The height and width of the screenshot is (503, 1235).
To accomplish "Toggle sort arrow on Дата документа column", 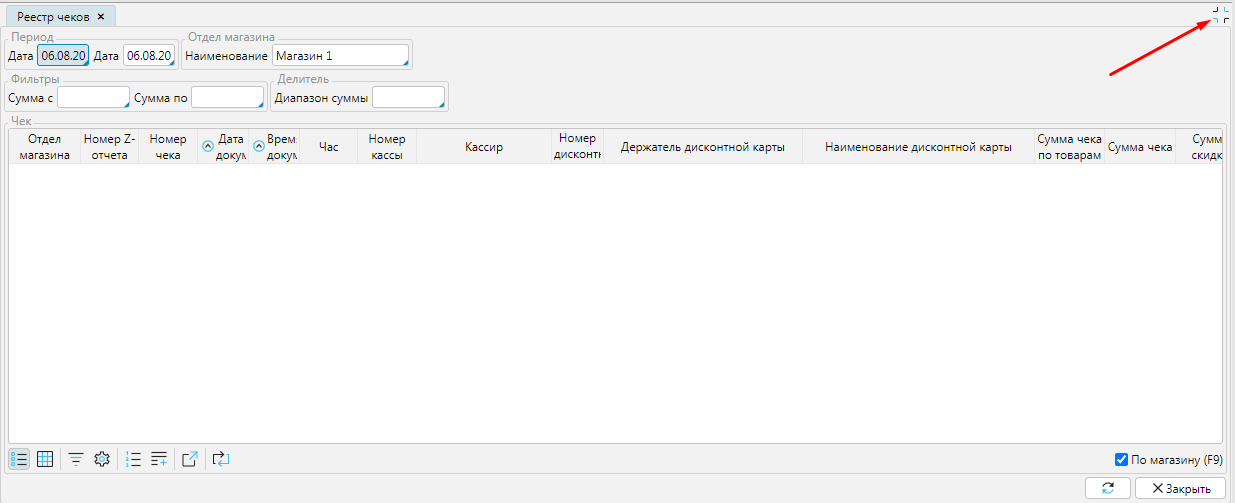I will pyautogui.click(x=209, y=146).
